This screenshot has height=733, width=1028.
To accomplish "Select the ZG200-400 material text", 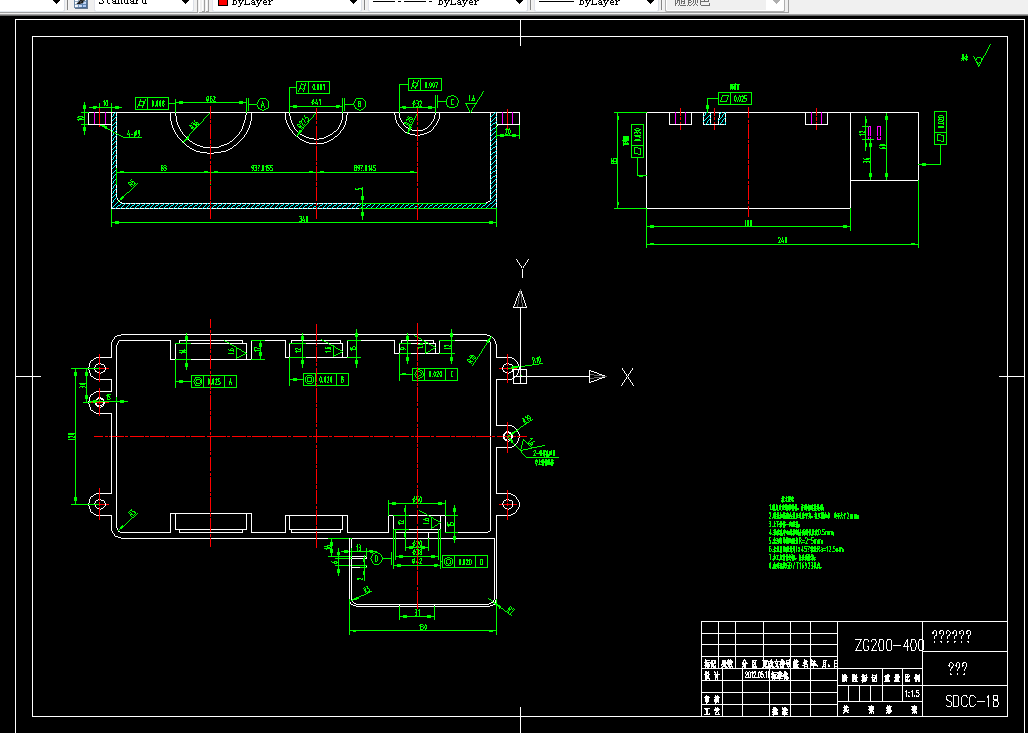I will pyautogui.click(x=889, y=645).
